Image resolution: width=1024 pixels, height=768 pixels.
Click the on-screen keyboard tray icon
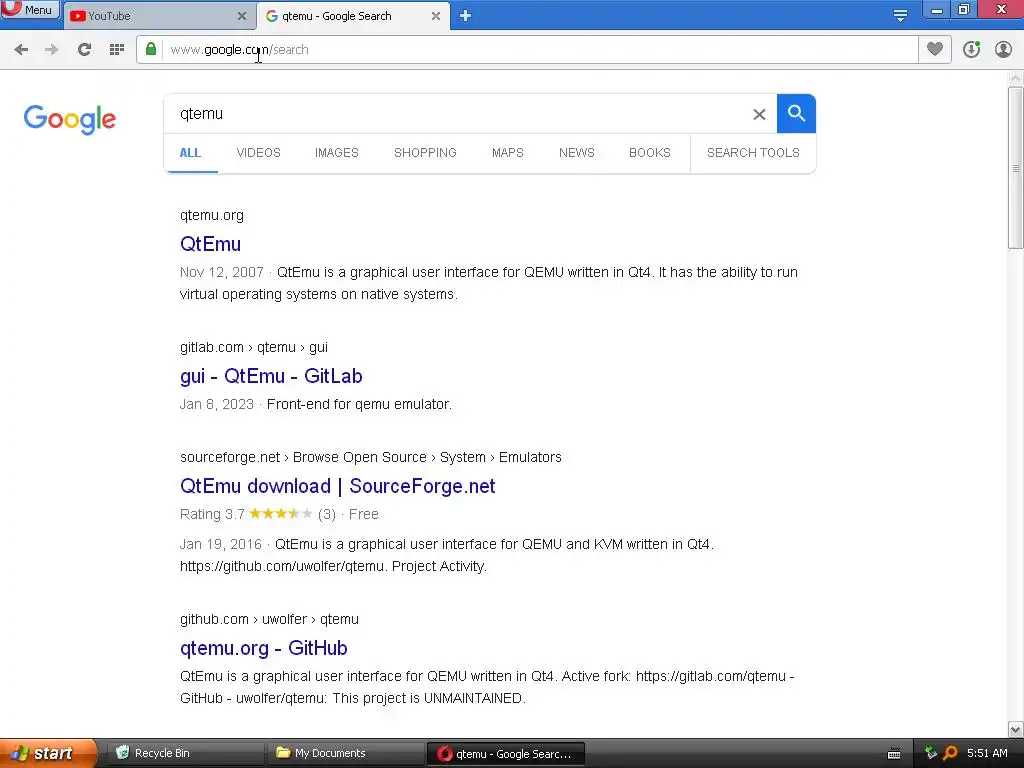pyautogui.click(x=894, y=754)
